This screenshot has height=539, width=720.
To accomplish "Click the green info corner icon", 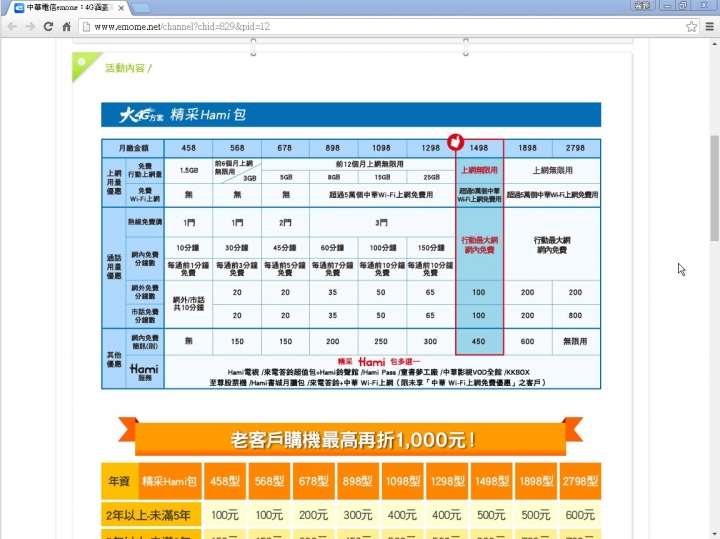I will coord(83,62).
